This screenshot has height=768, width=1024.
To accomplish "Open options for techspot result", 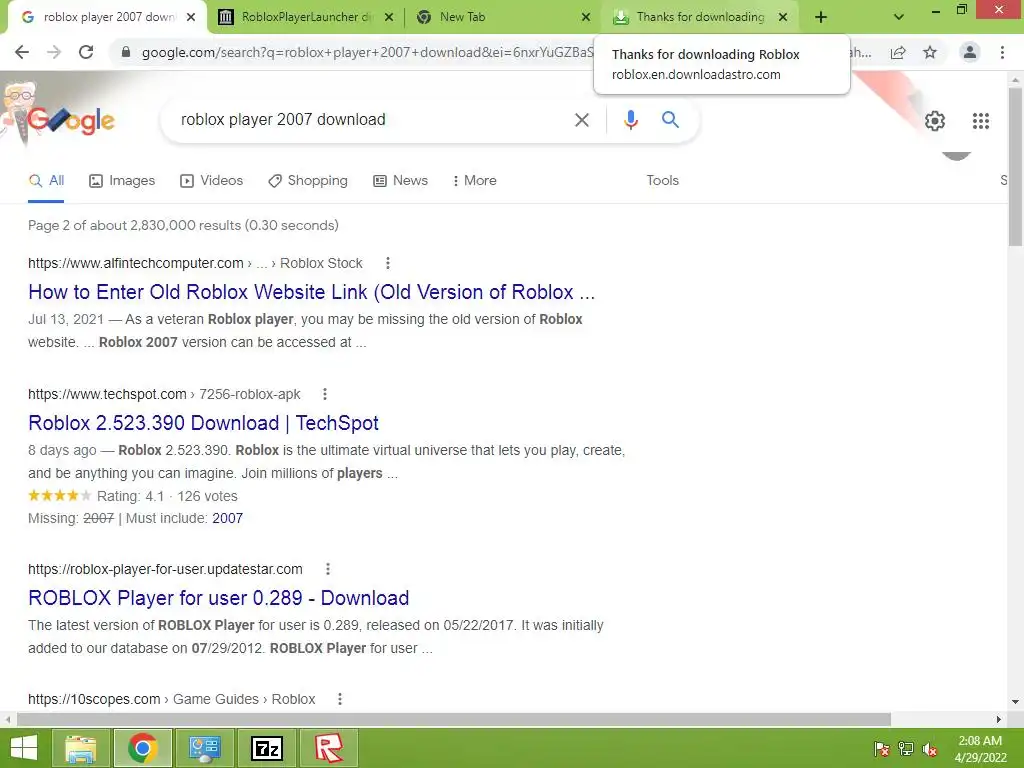I will coord(325,394).
